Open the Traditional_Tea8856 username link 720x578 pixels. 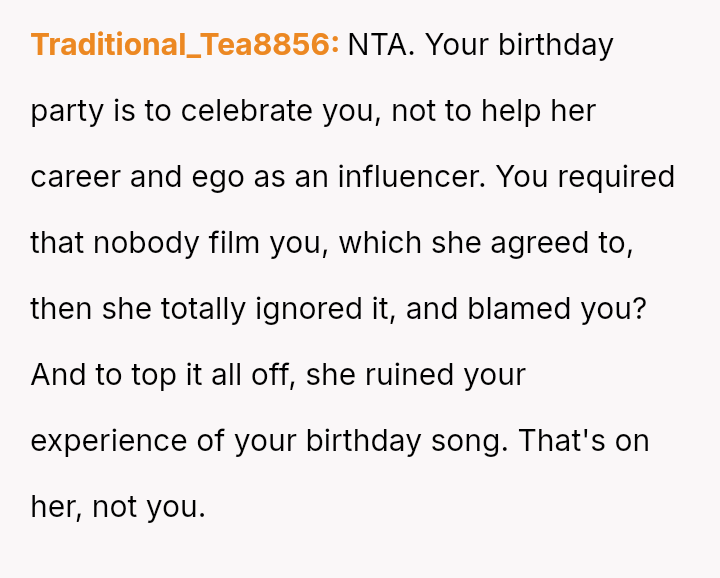185,45
